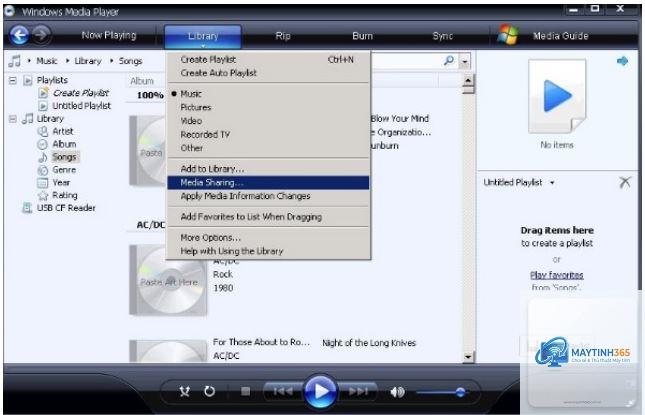
Task: Open the search options dropdown arrow
Action: (464, 62)
